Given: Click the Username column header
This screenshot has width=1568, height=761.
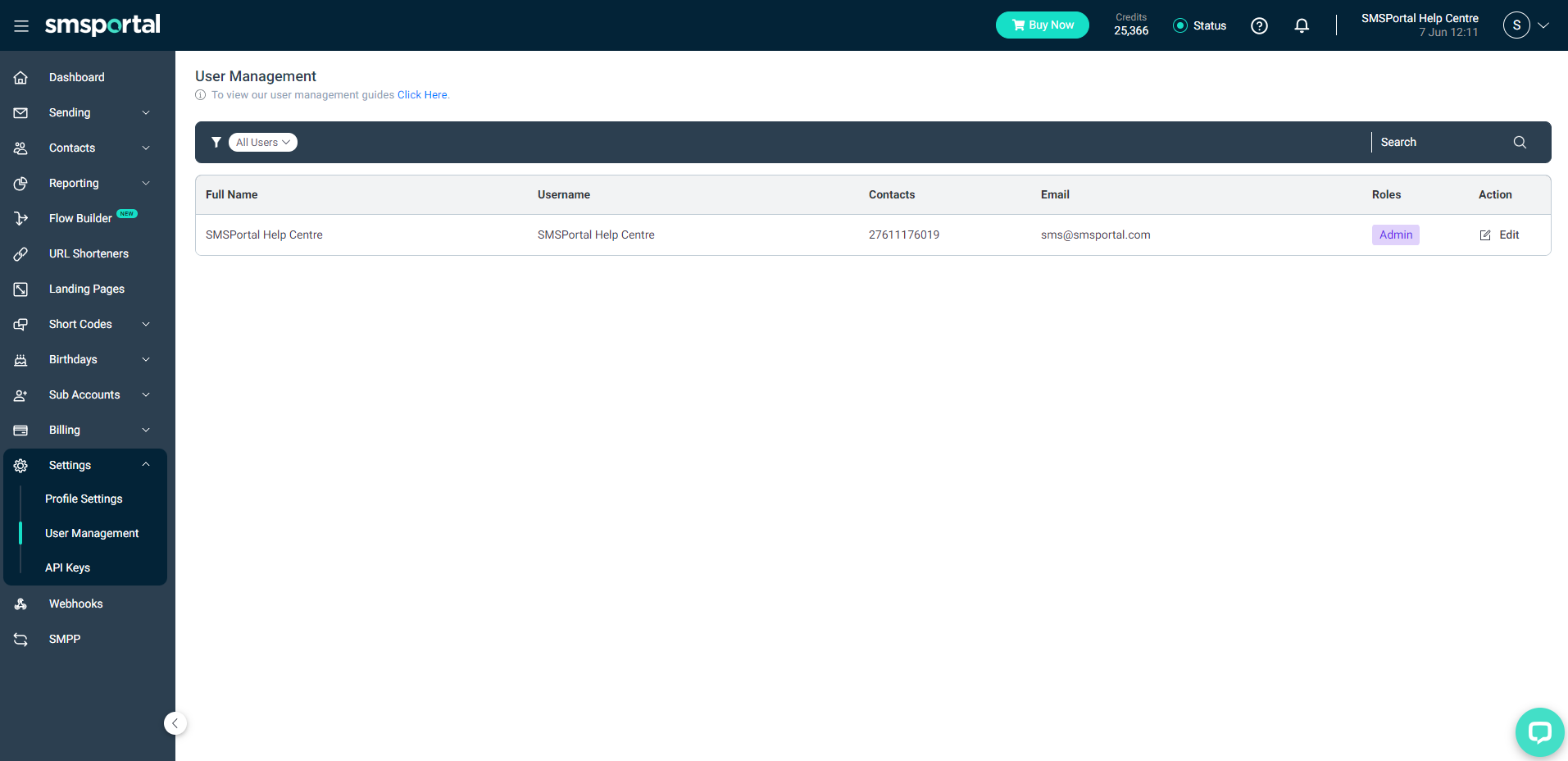Looking at the screenshot, I should [x=564, y=194].
